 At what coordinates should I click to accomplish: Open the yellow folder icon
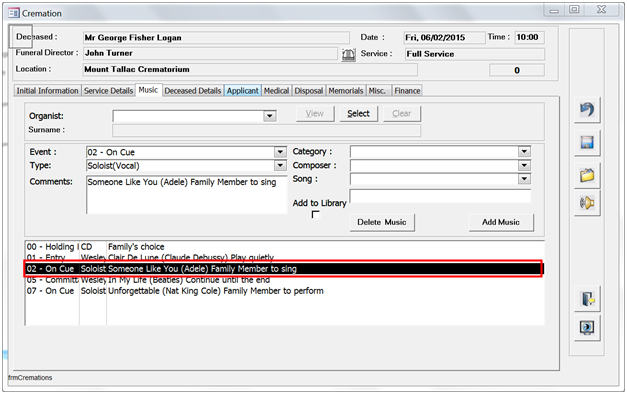(x=587, y=175)
